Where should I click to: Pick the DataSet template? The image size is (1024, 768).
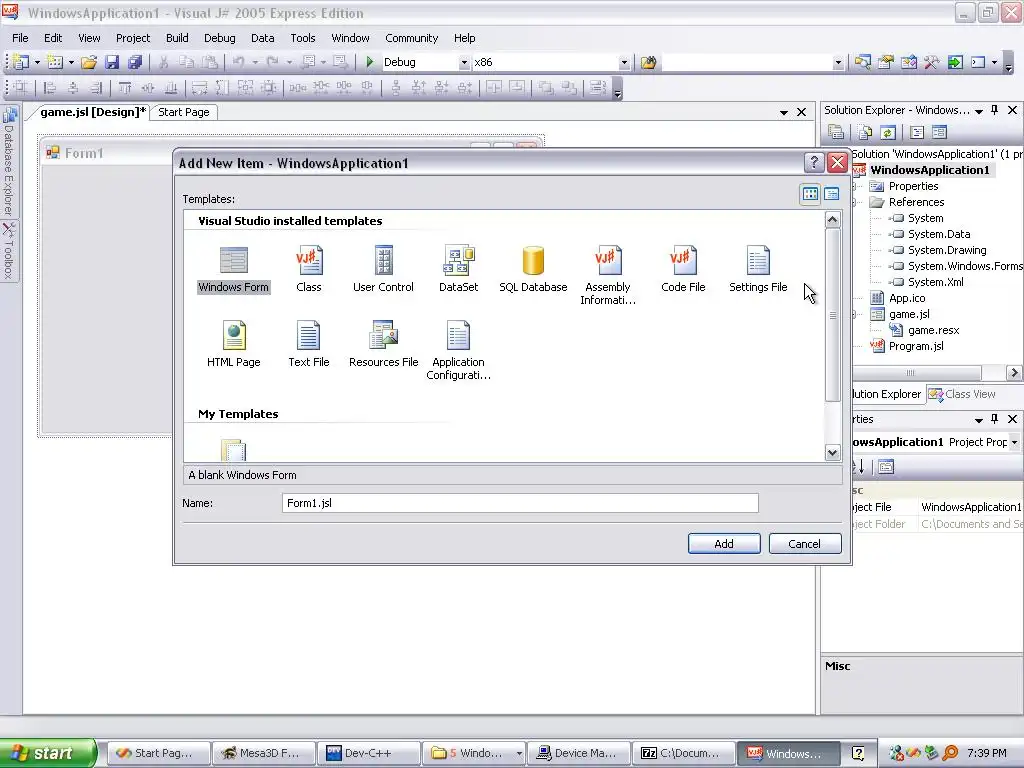click(458, 270)
